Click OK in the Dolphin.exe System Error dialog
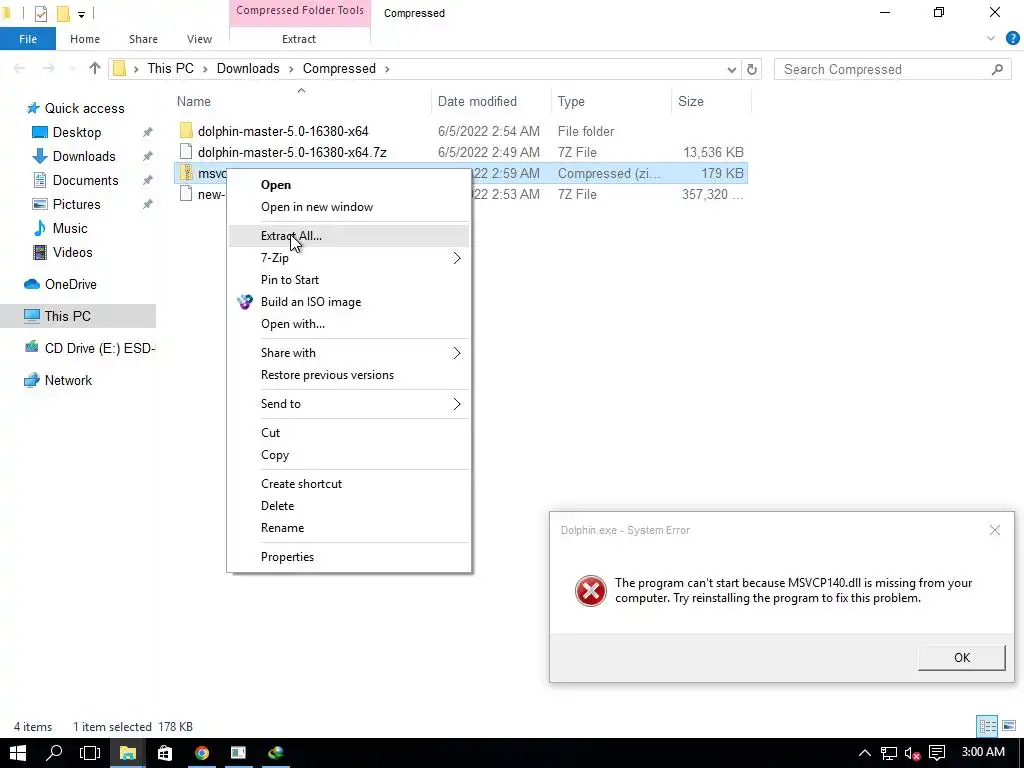Image resolution: width=1024 pixels, height=768 pixels. click(x=961, y=658)
